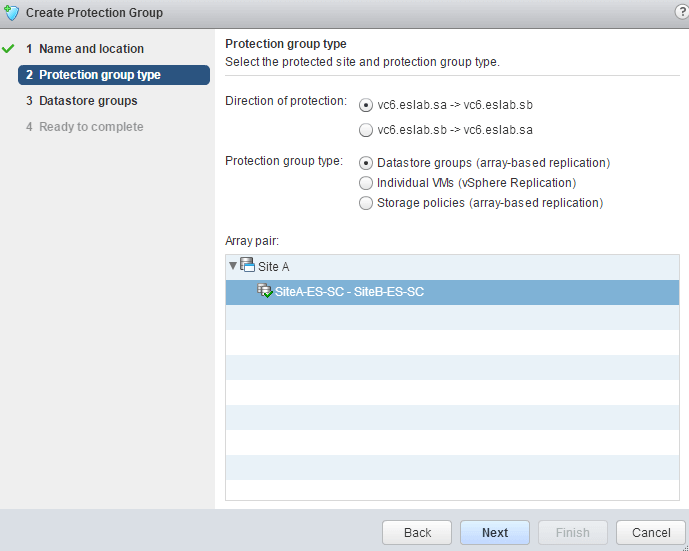Collapse the Site A tree node
This screenshot has height=551, width=689.
[x=233, y=266]
